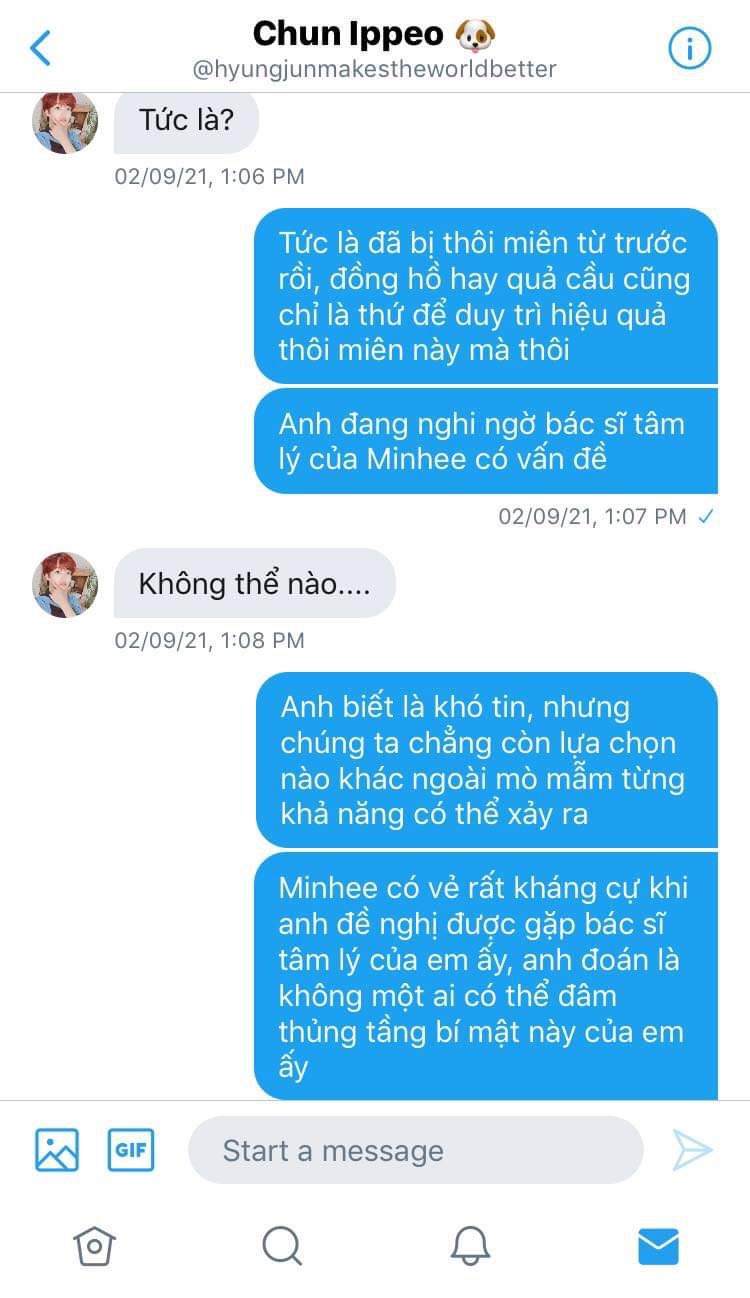This screenshot has height=1298, width=750.
Task: Tap message starting "Minhee có vẻ rất kháng cự"
Action: point(486,976)
